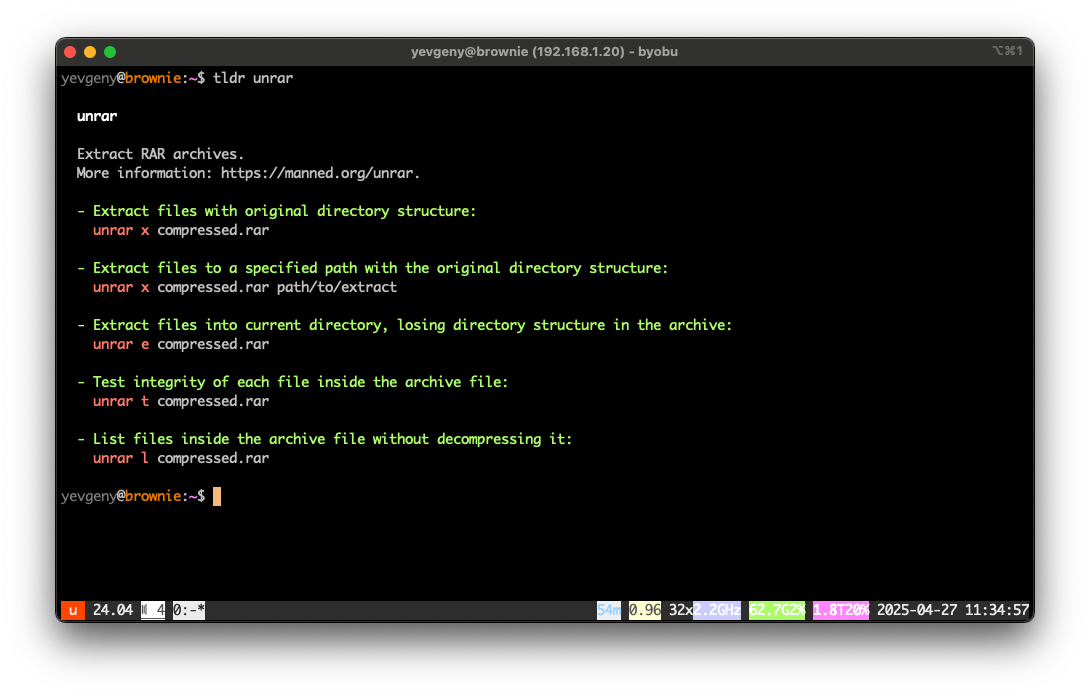Click the updates count indicator '4'
1090x696 pixels.
click(x=154, y=610)
